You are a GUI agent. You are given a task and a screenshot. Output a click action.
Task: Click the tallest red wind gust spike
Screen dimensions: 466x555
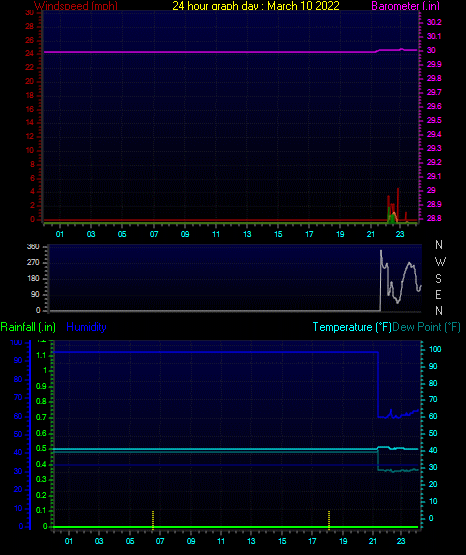[398, 204]
